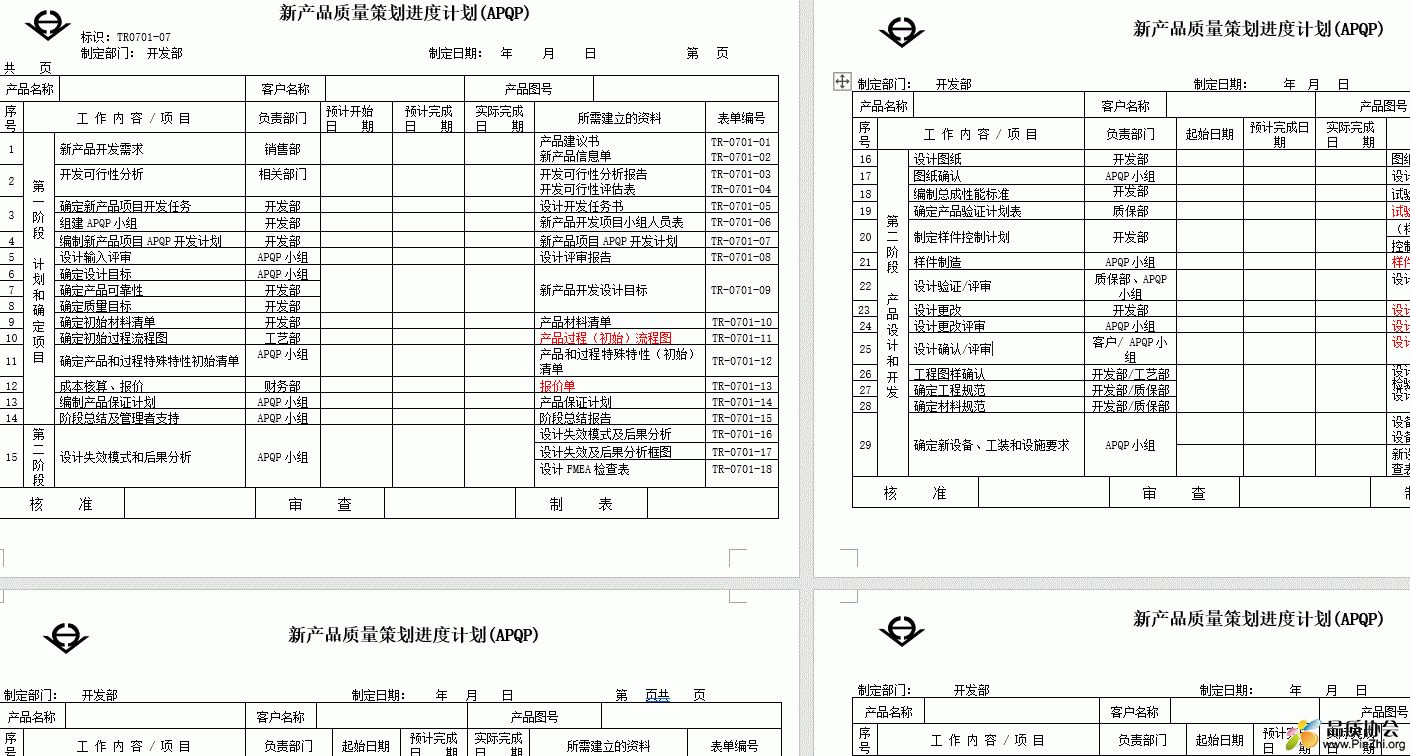This screenshot has width=1410, height=756.
Task: Click the 设计失效模式和后果分析 work item
Action: click(x=125, y=457)
